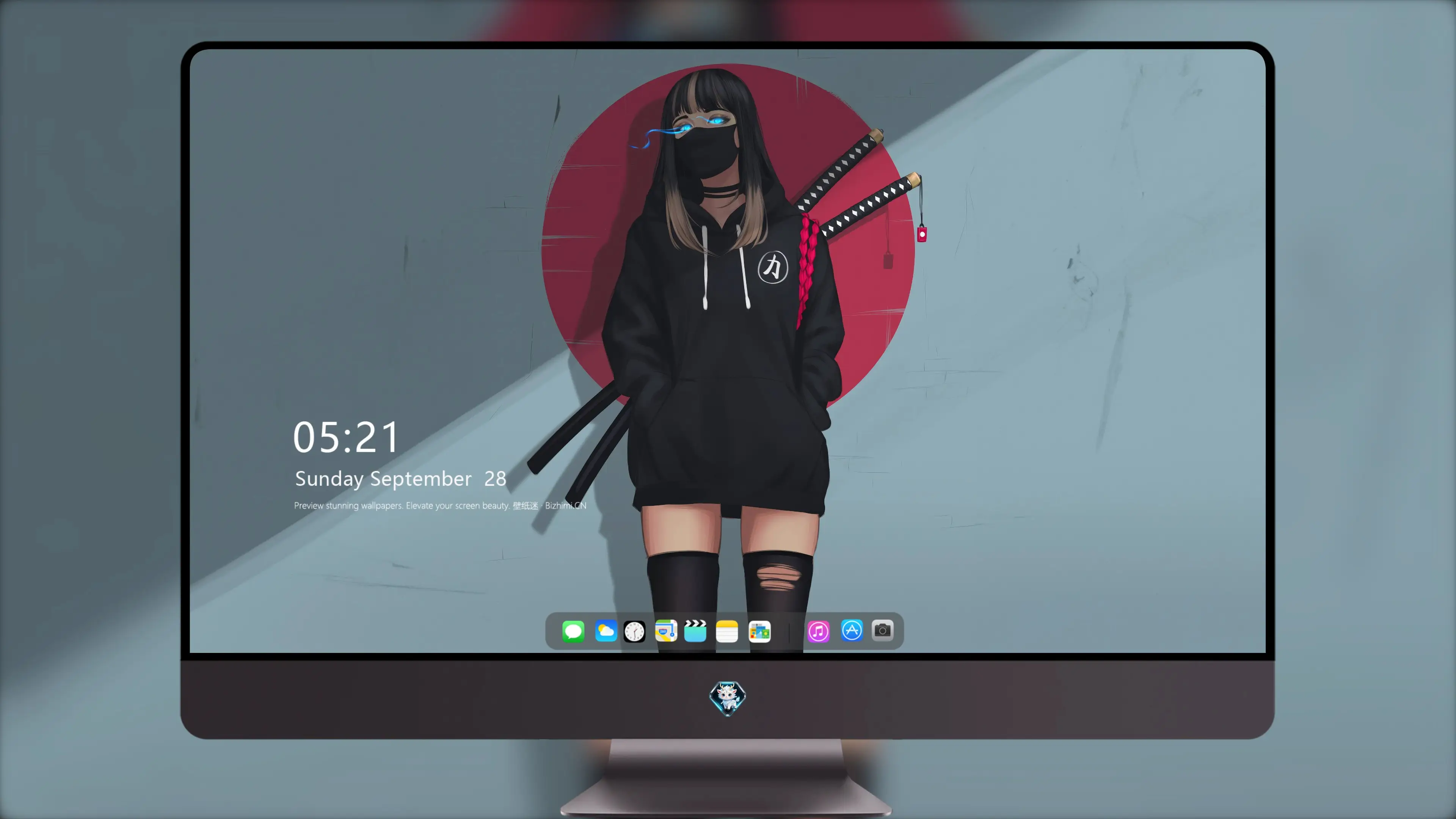Open the Messages app in the dock

pyautogui.click(x=573, y=631)
